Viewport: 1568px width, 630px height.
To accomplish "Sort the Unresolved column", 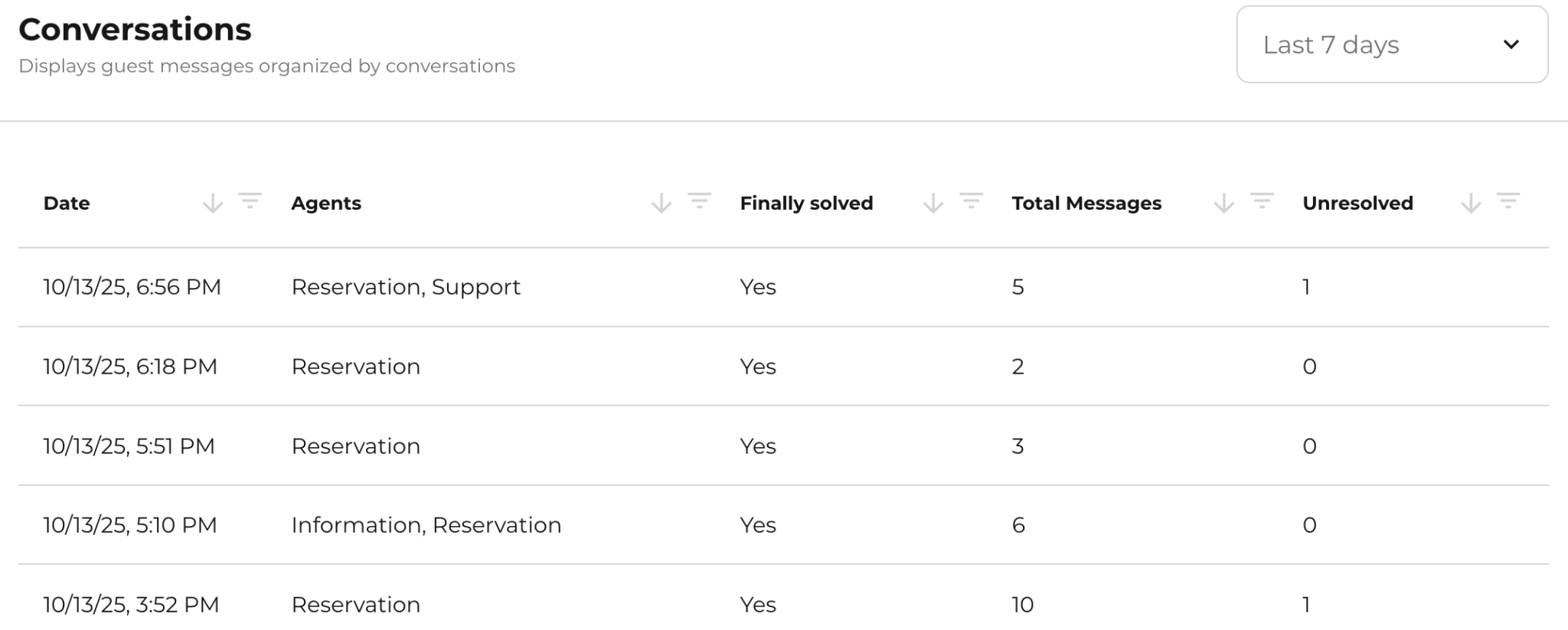I will (1470, 204).
